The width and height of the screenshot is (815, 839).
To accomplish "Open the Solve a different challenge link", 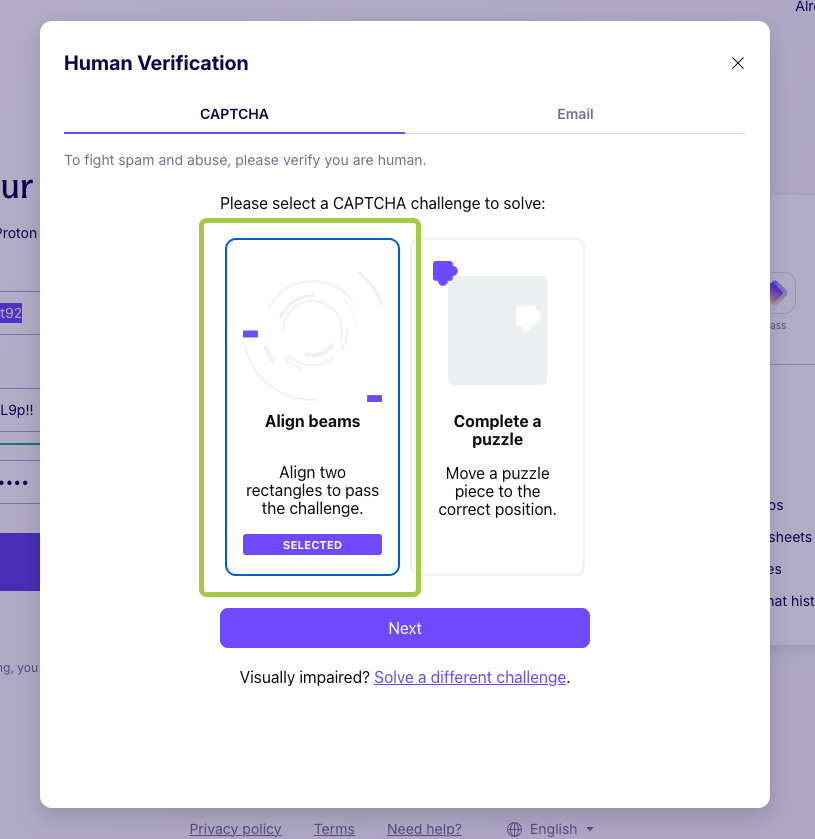I will [469, 677].
